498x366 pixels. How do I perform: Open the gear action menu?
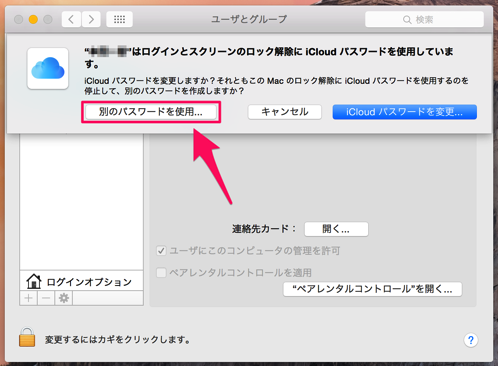point(64,298)
